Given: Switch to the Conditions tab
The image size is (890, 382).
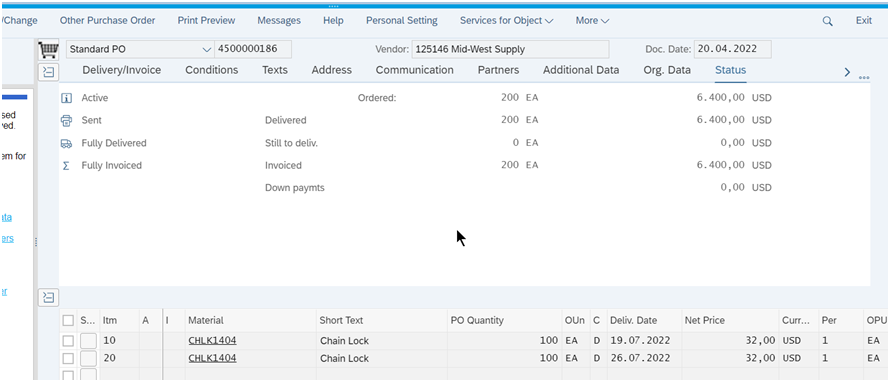Looking at the screenshot, I should click(212, 70).
